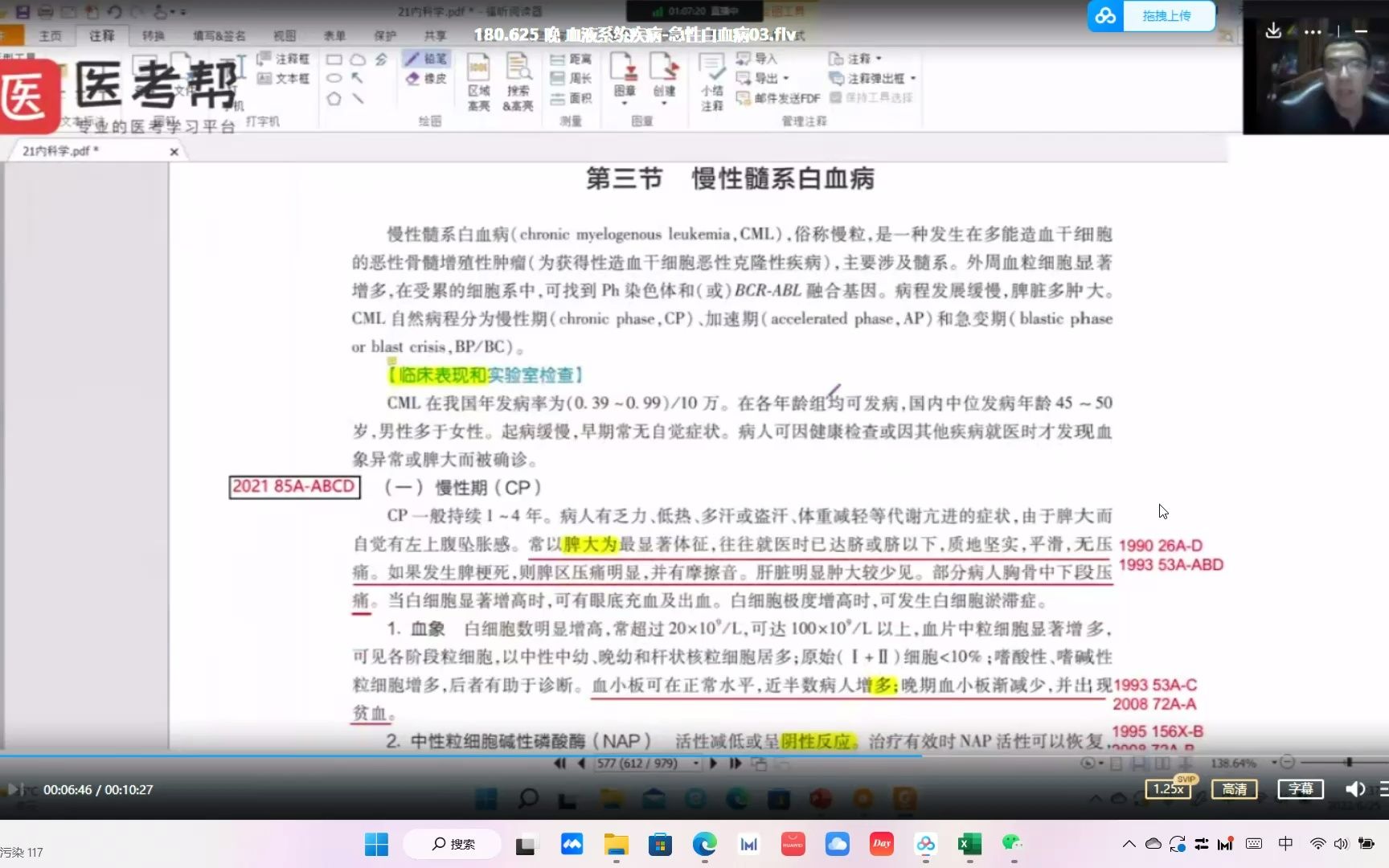Click the video progress bar

(x=694, y=755)
